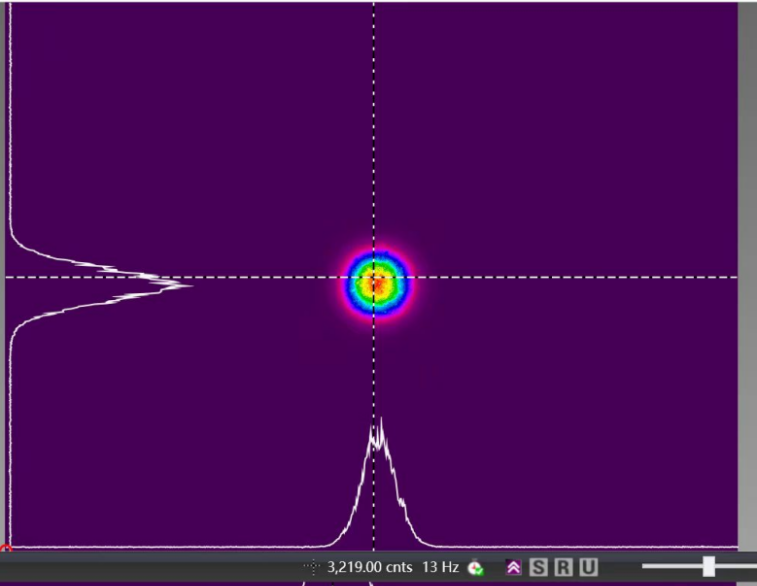Click the peak of the left vertical profile
757x586 pixels.
click(x=190, y=286)
